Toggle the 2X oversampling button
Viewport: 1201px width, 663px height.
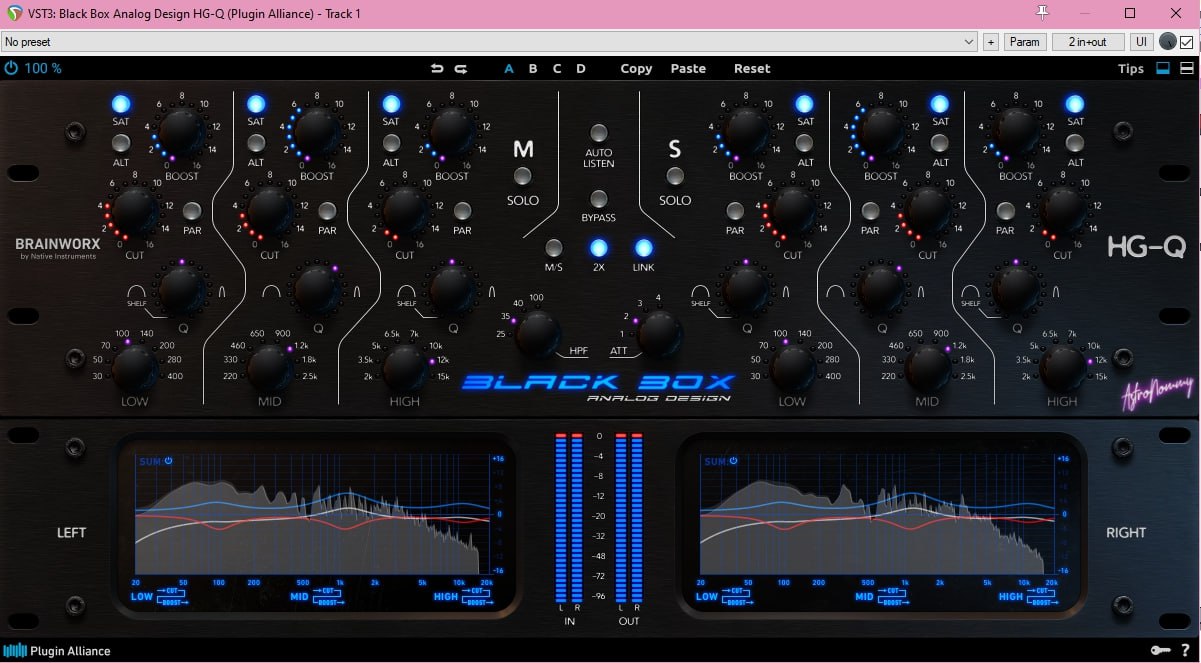[x=598, y=249]
